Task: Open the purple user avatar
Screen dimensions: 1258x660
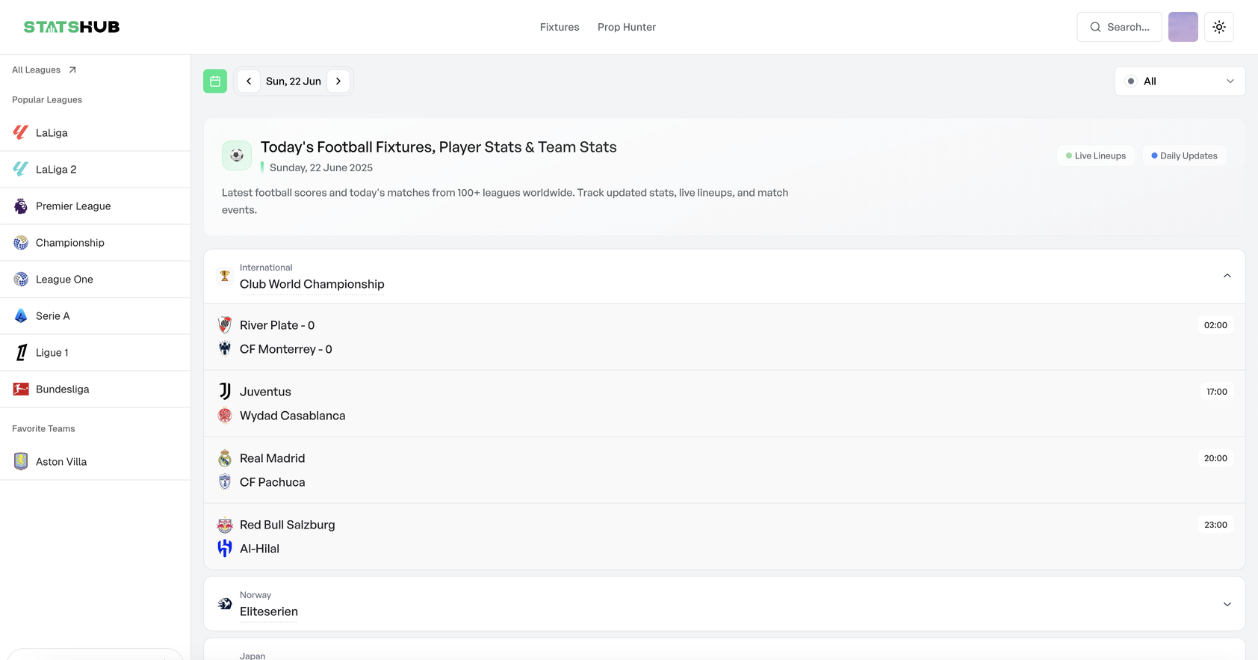Action: [x=1183, y=27]
